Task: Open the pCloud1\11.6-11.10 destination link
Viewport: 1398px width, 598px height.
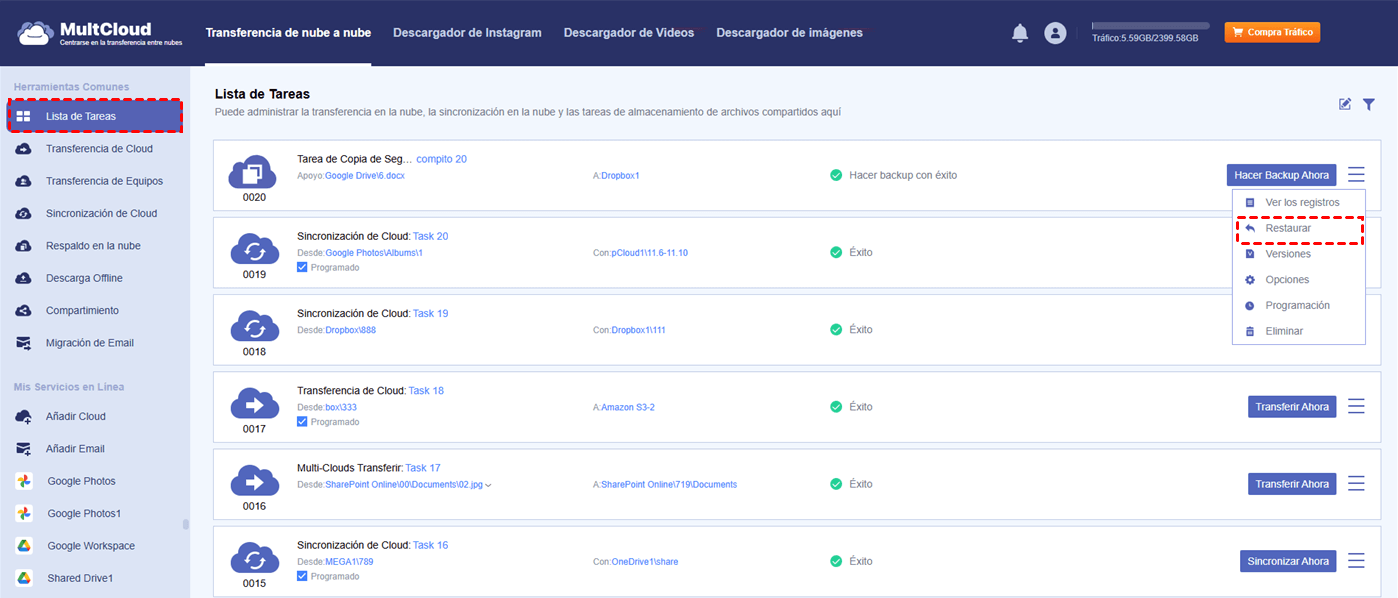Action: 650,253
